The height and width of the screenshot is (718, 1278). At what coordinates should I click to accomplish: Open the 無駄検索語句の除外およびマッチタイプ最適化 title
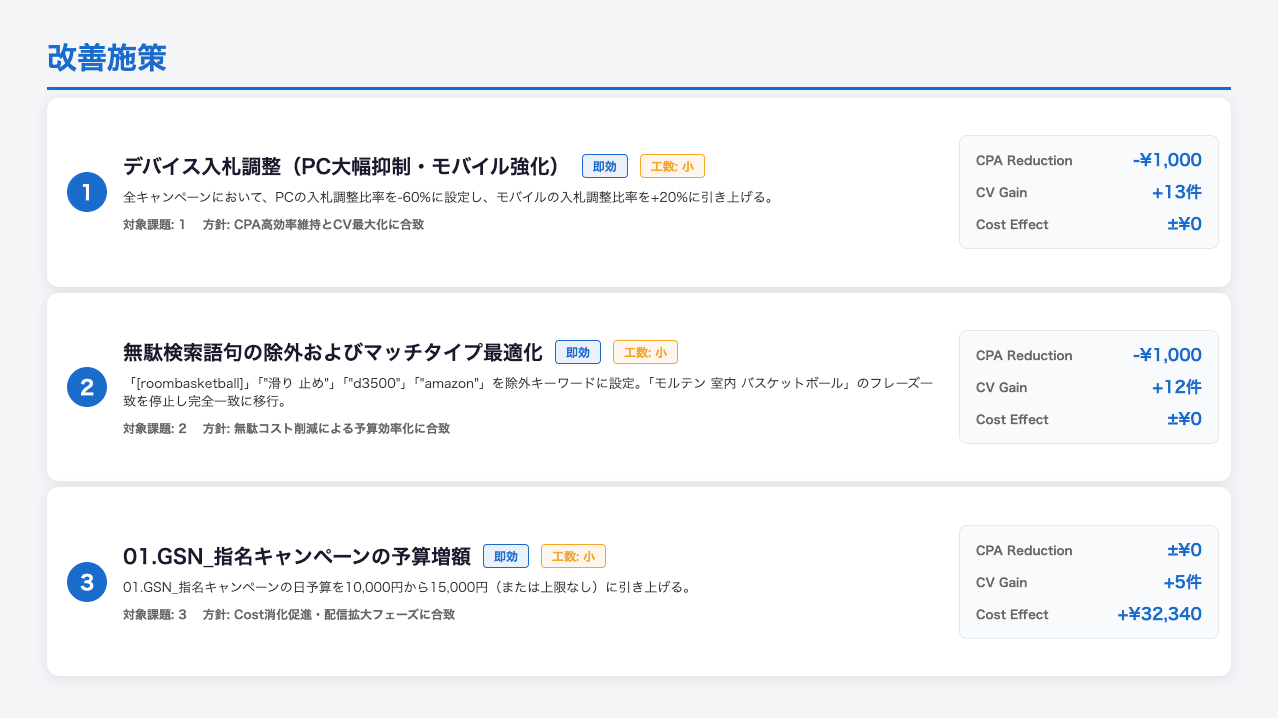pos(334,352)
